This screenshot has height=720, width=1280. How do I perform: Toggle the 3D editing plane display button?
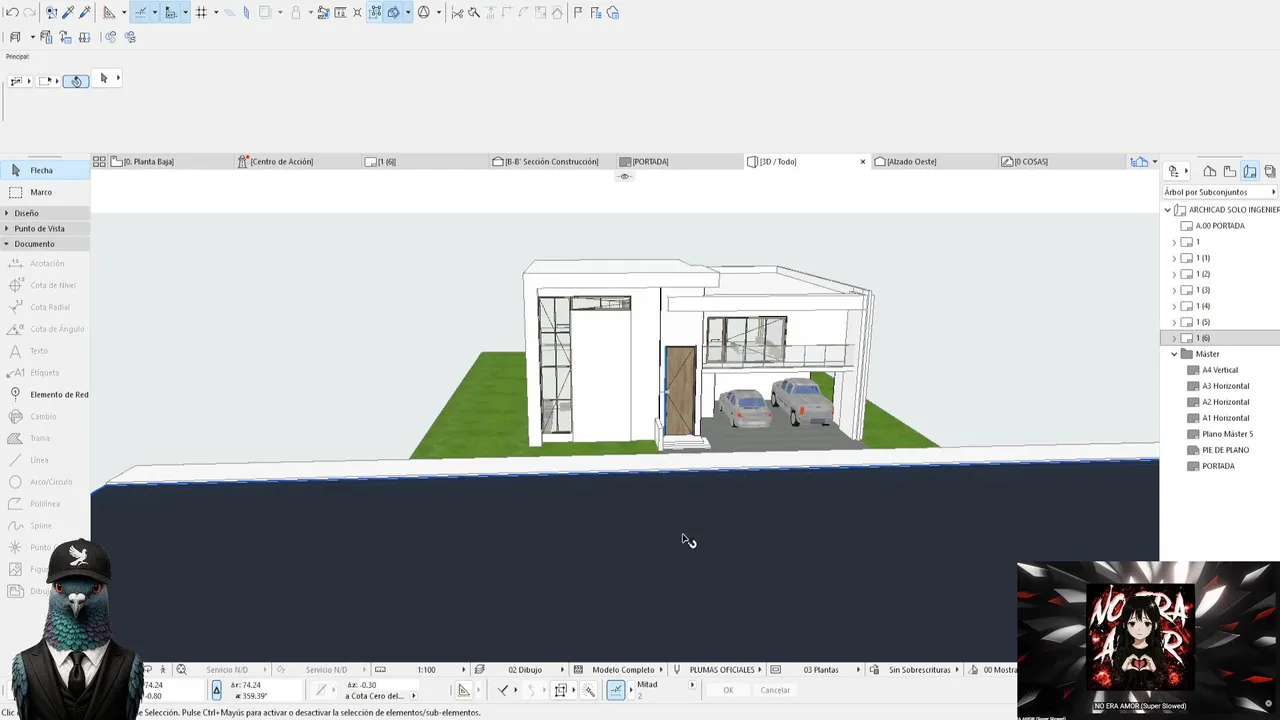click(393, 13)
